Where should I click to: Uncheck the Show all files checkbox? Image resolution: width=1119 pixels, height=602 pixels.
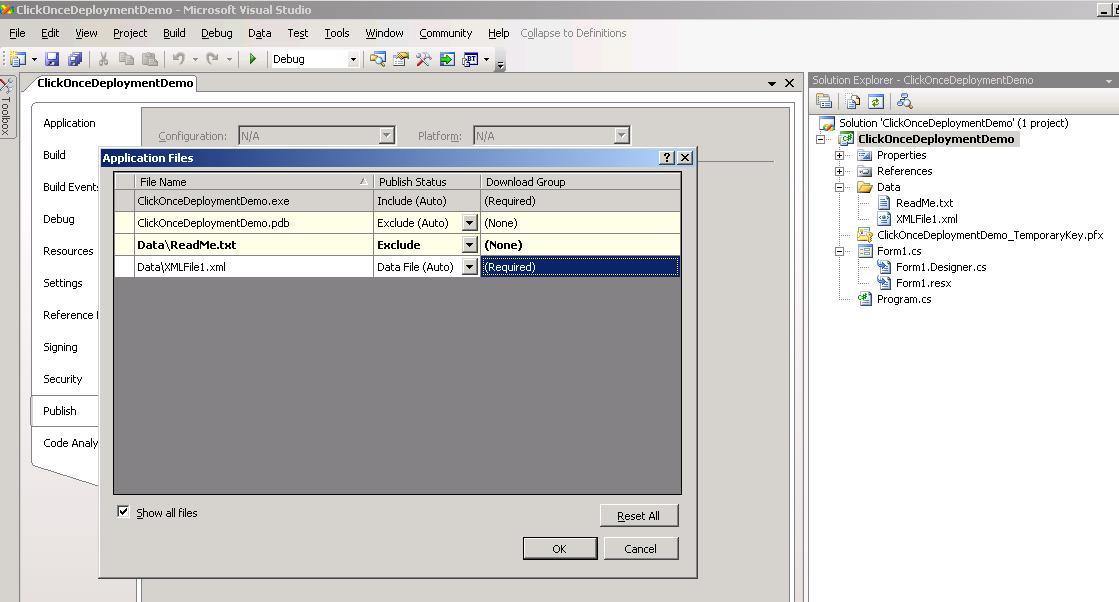coord(123,511)
